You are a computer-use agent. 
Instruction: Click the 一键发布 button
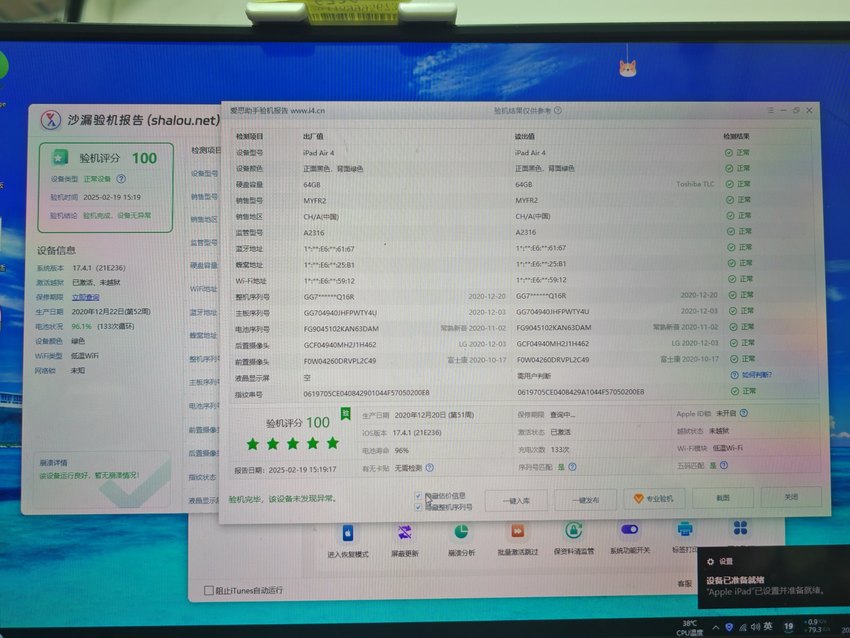[586, 500]
